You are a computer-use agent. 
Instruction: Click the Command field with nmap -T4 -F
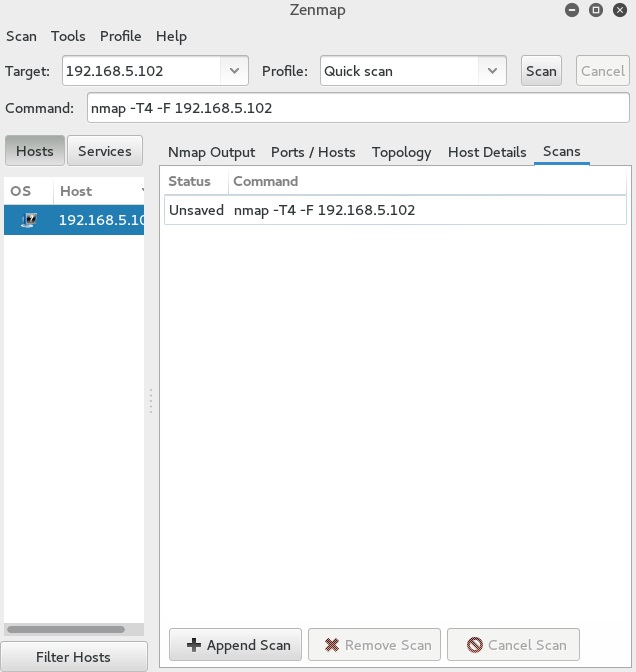click(x=358, y=108)
